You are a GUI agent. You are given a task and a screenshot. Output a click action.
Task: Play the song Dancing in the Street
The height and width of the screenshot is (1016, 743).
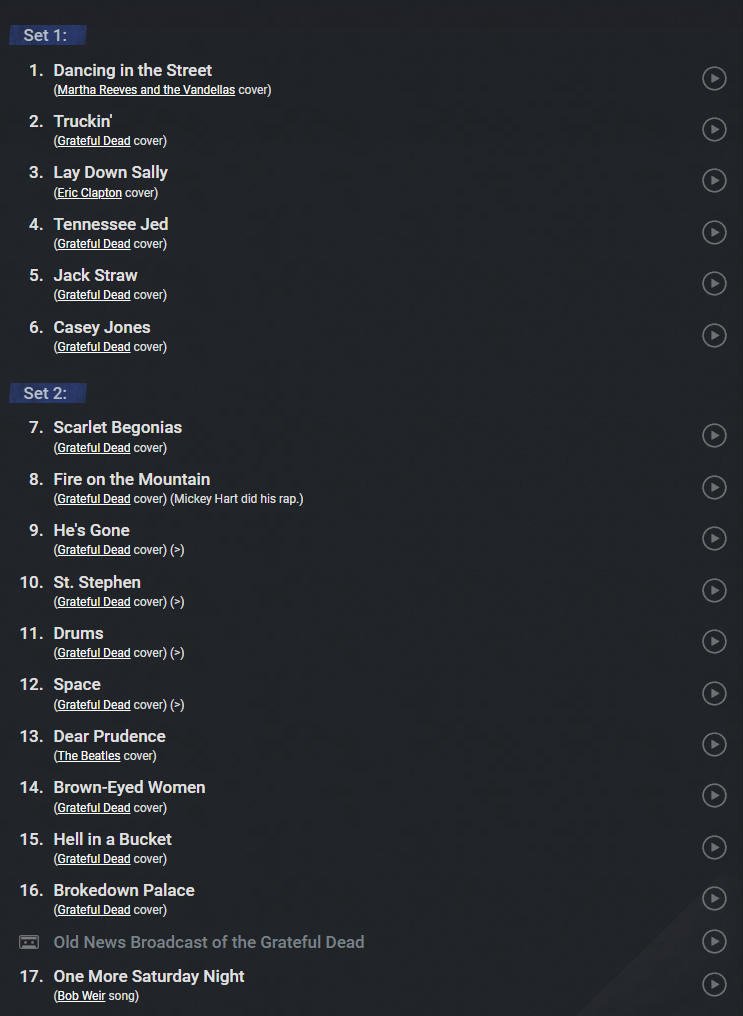714,78
